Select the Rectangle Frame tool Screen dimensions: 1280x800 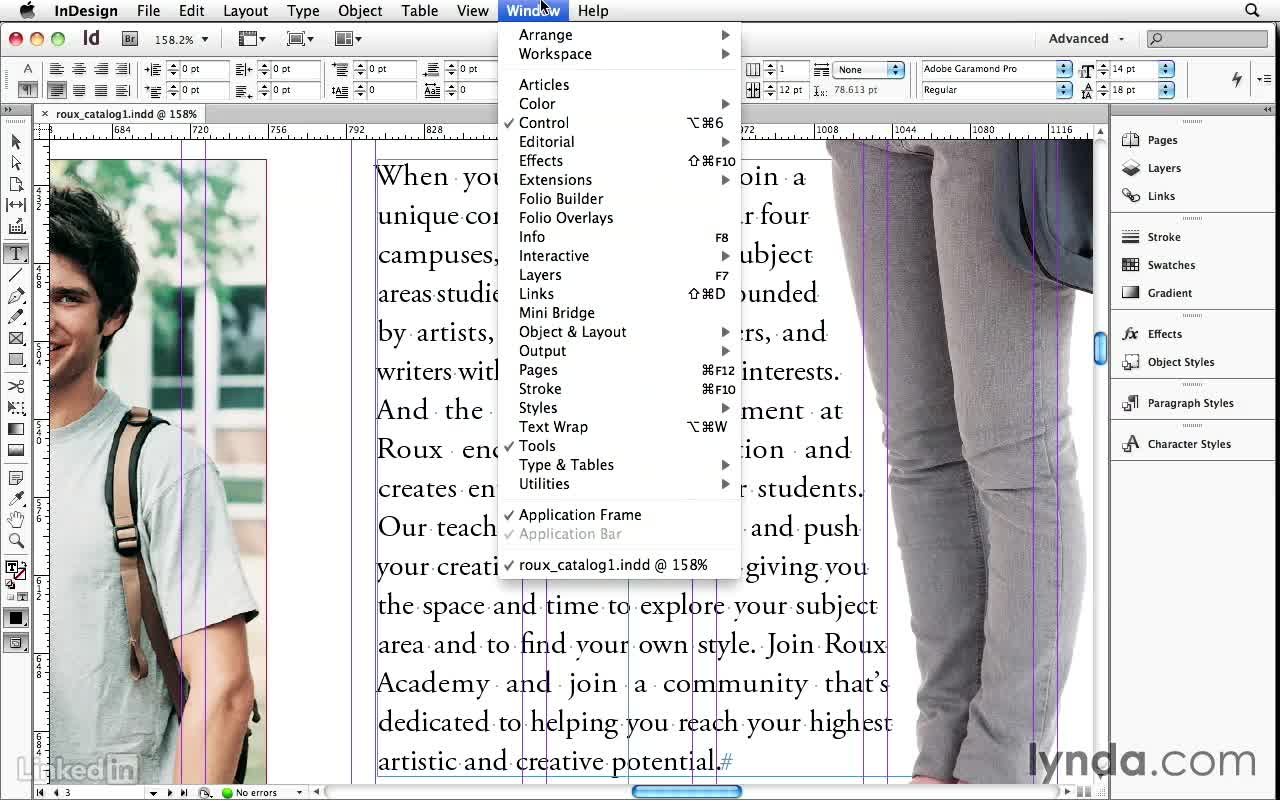[x=16, y=338]
